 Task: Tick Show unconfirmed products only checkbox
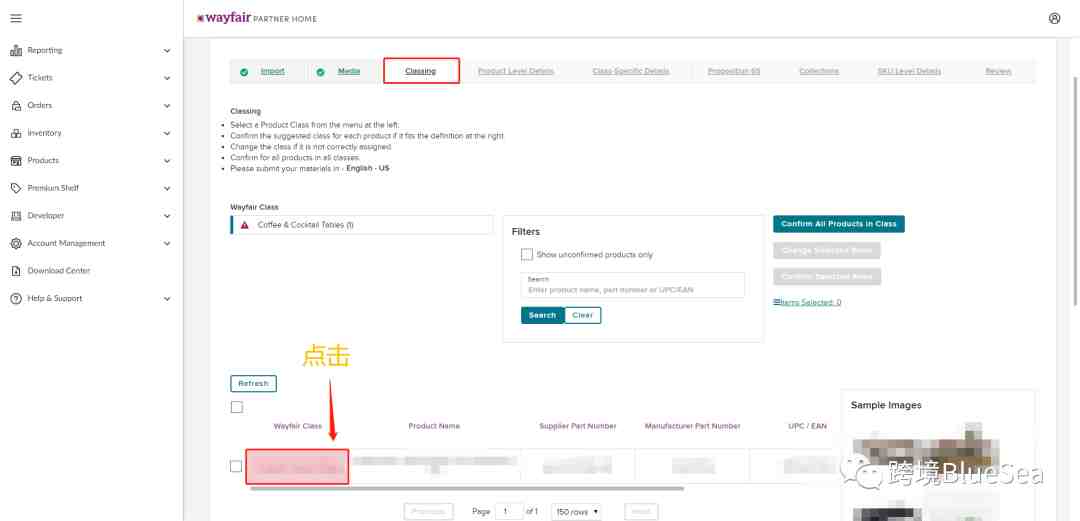point(527,254)
